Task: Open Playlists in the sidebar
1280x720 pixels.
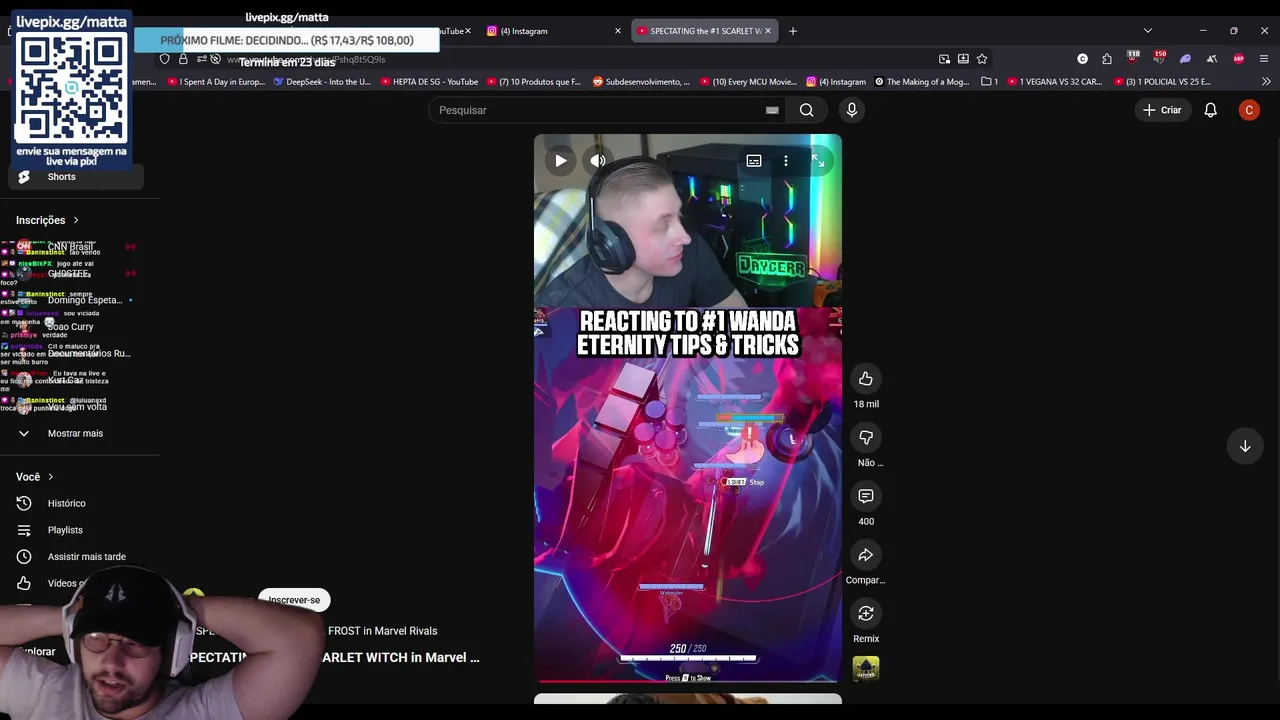Action: pos(76,530)
